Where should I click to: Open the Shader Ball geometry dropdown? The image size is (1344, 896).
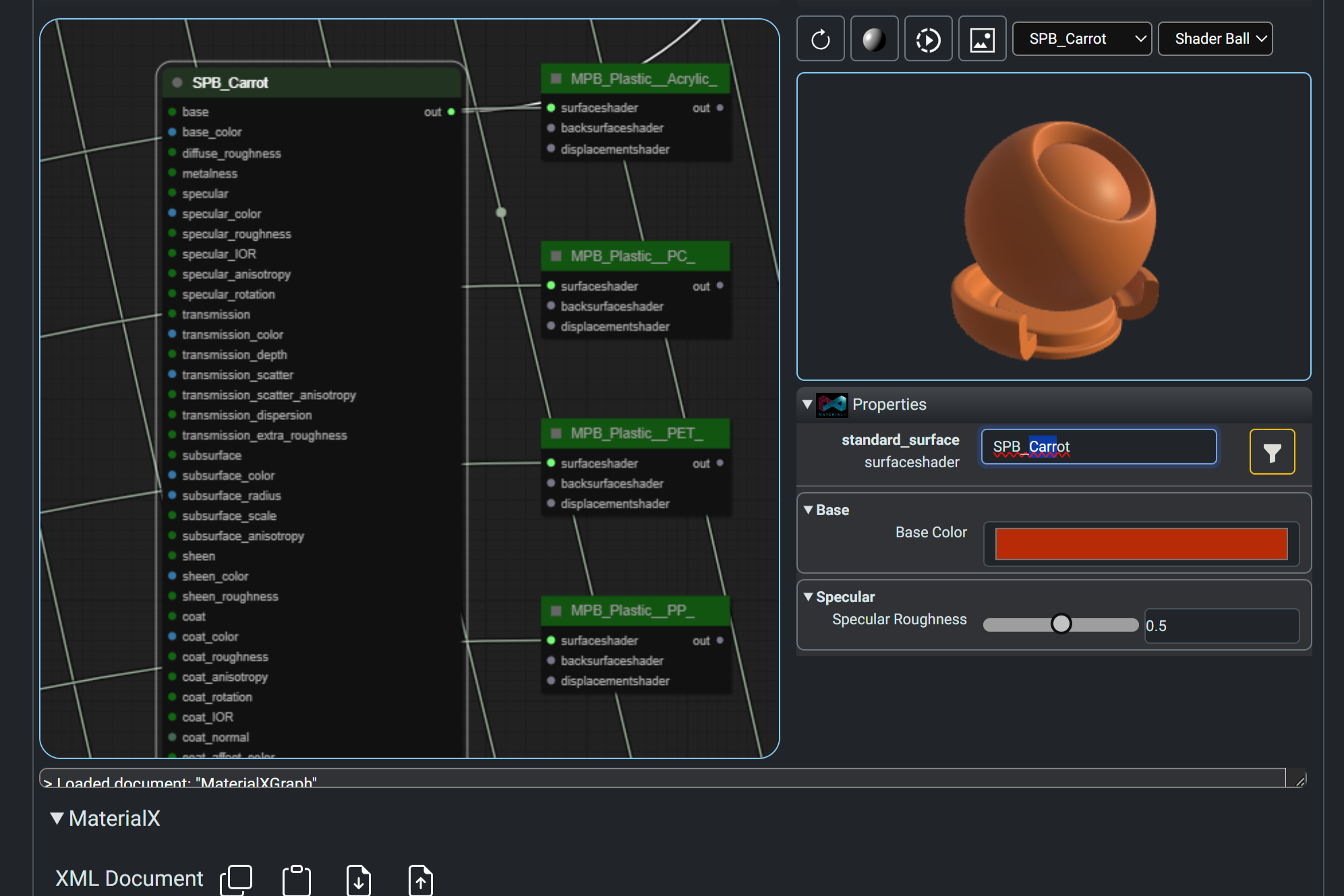(1215, 39)
